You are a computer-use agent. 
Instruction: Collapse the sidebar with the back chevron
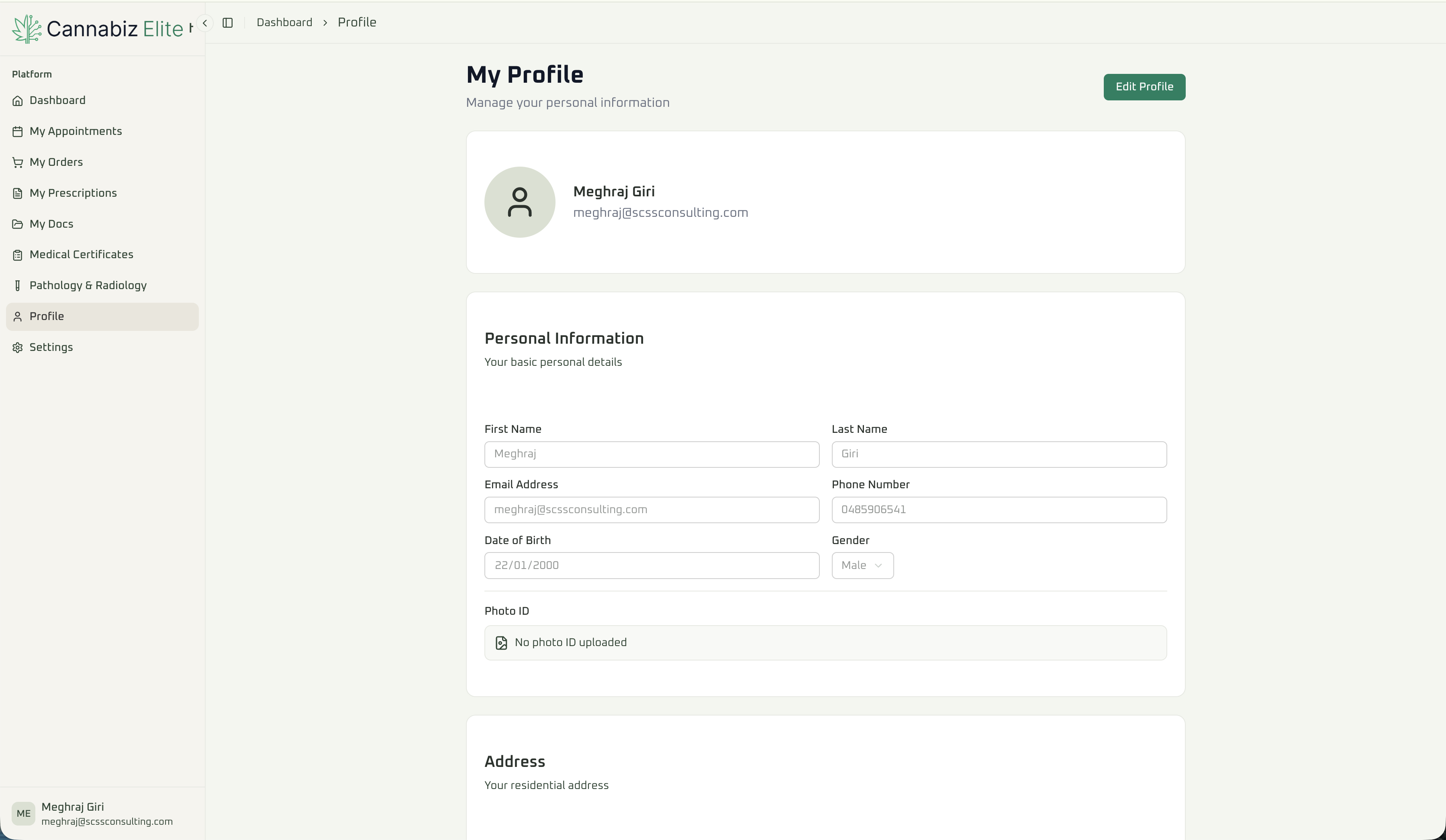(204, 23)
